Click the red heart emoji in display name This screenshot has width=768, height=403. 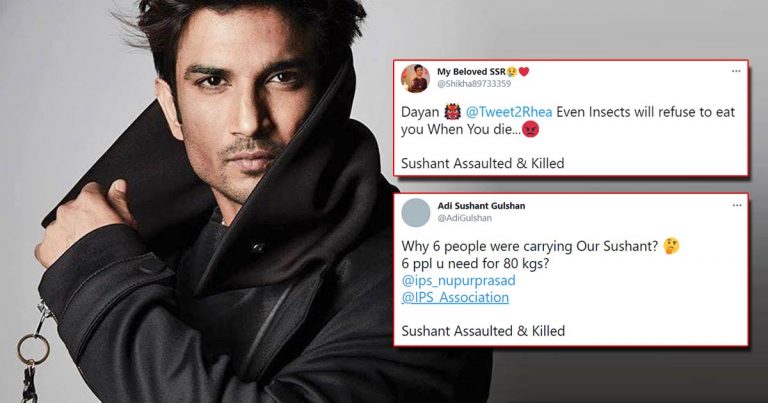coord(524,72)
